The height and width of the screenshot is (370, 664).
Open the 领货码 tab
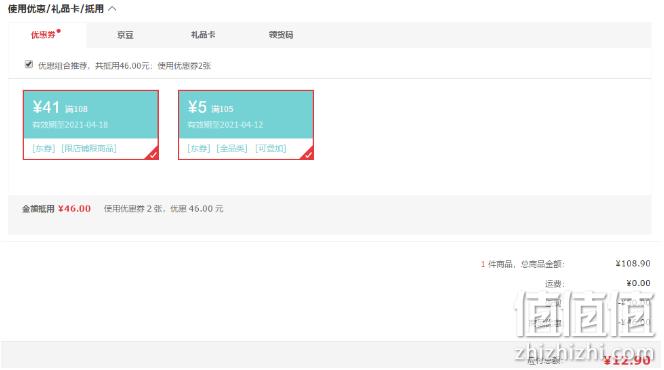coord(281,35)
